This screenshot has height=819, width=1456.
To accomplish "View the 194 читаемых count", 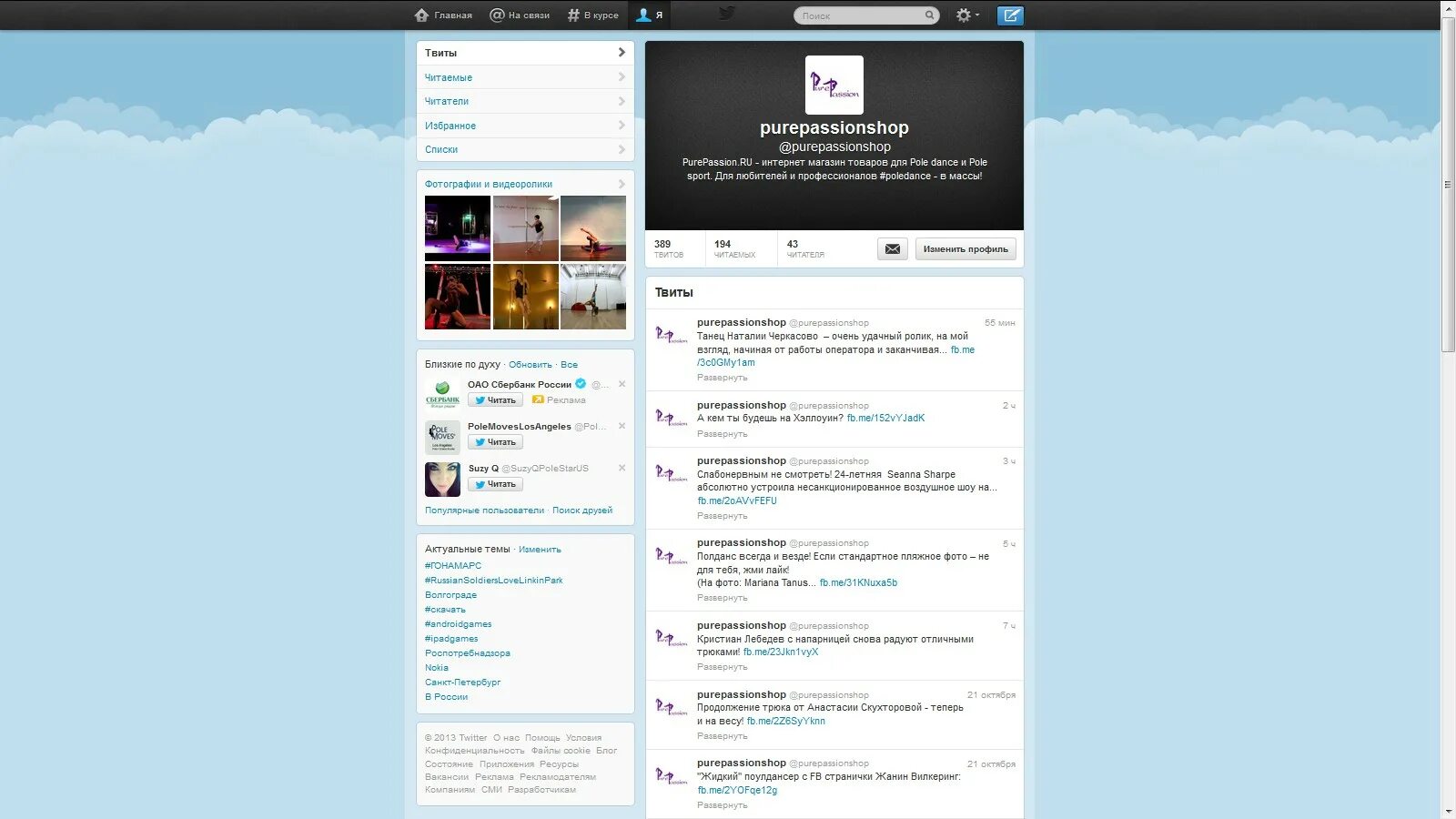I will pyautogui.click(x=734, y=248).
